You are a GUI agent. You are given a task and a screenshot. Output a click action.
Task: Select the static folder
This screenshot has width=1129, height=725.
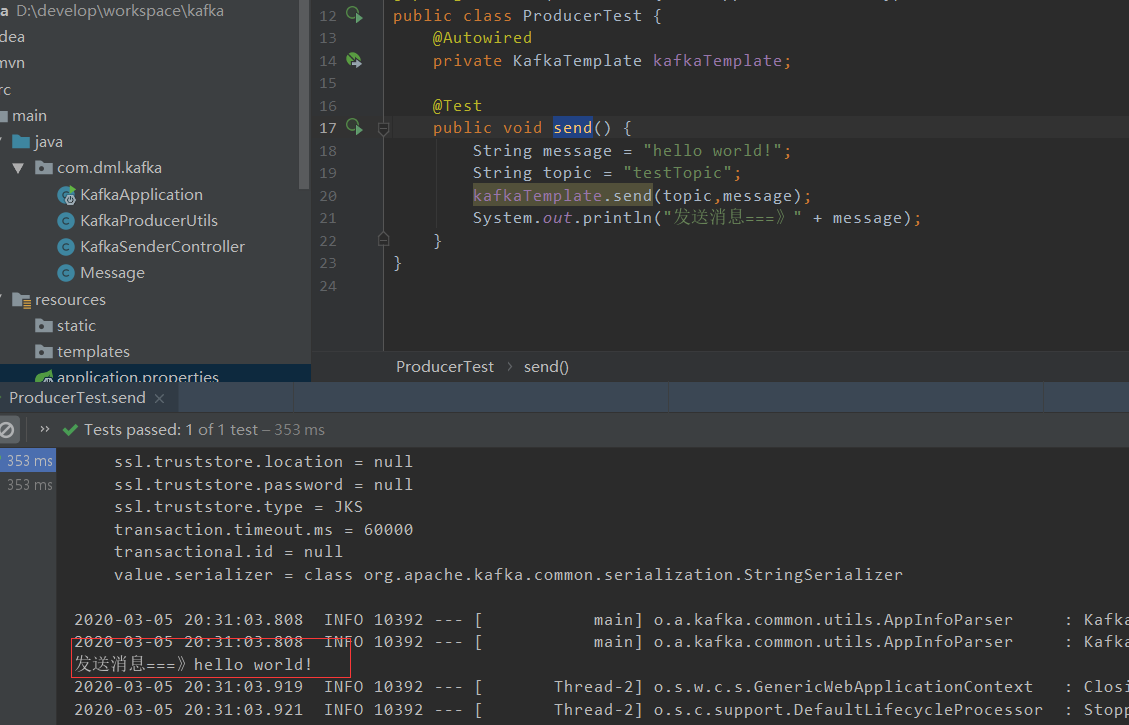tap(76, 325)
